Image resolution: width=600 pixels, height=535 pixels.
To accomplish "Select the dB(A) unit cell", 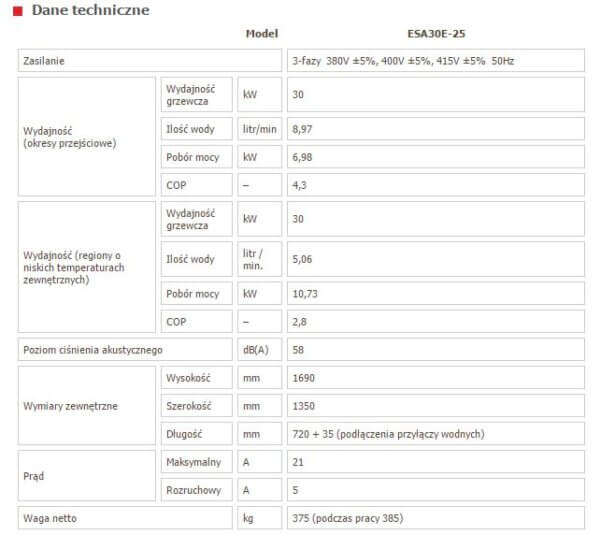I will point(258,350).
